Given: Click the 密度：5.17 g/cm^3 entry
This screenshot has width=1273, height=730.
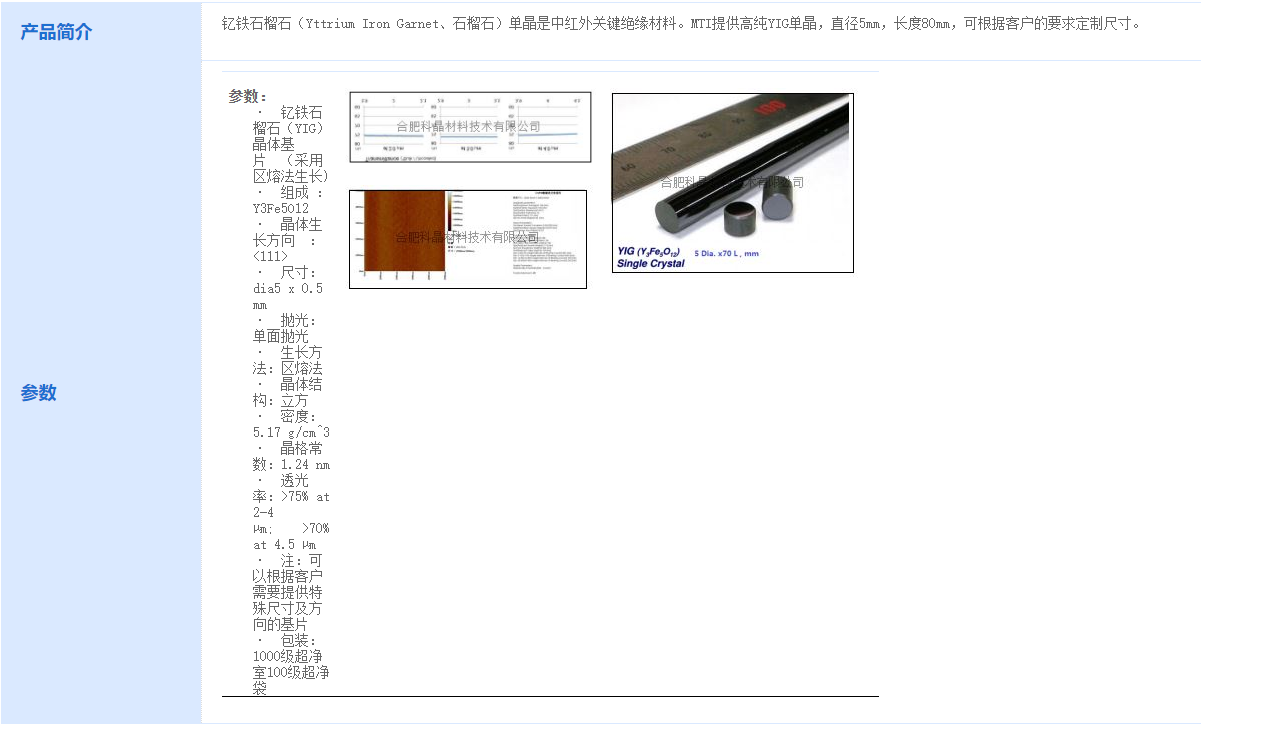Looking at the screenshot, I should point(291,424).
